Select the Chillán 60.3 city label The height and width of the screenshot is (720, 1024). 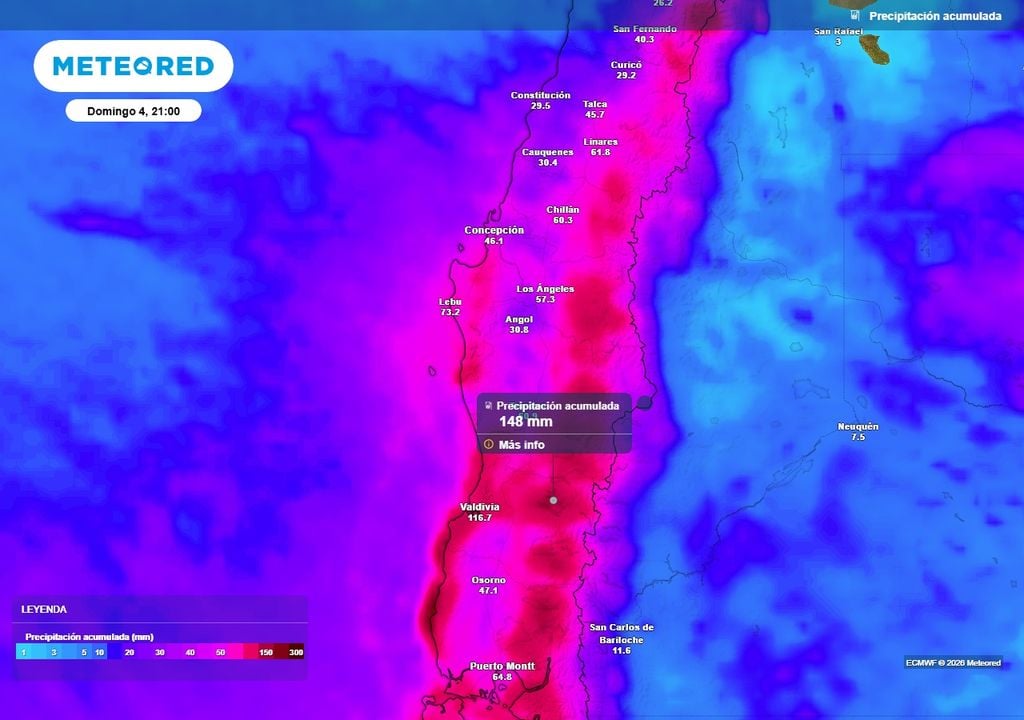[x=563, y=215]
